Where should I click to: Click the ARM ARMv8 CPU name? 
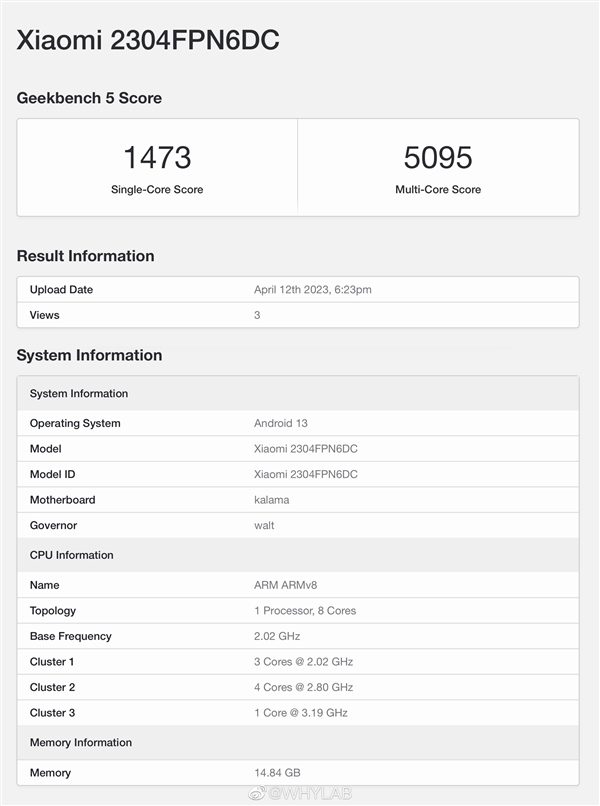click(287, 585)
